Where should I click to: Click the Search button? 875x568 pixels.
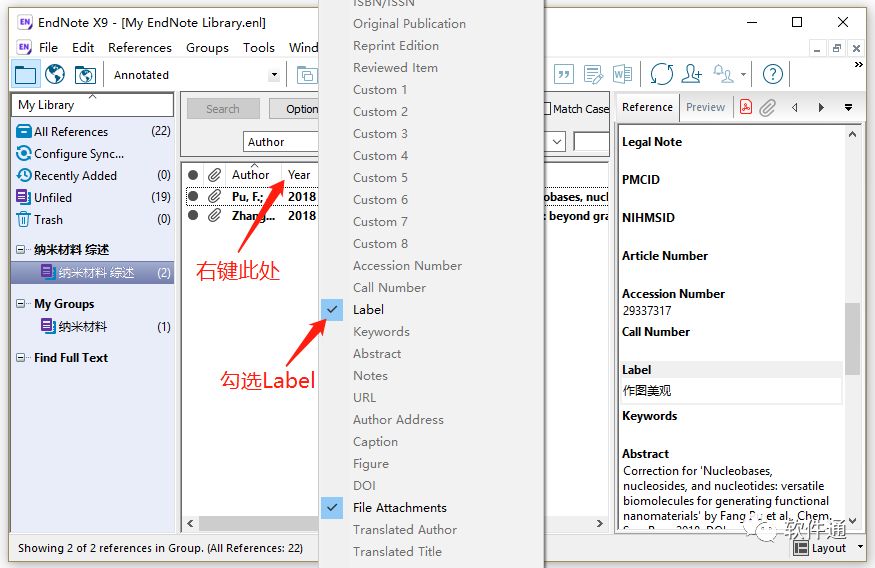[x=223, y=109]
